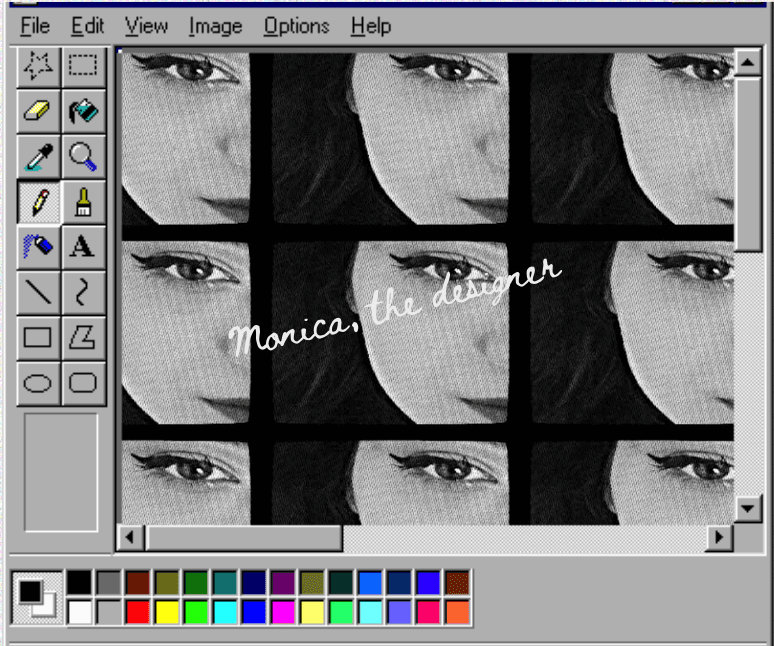Open the File menu
The height and width of the screenshot is (646, 774).
(x=35, y=25)
